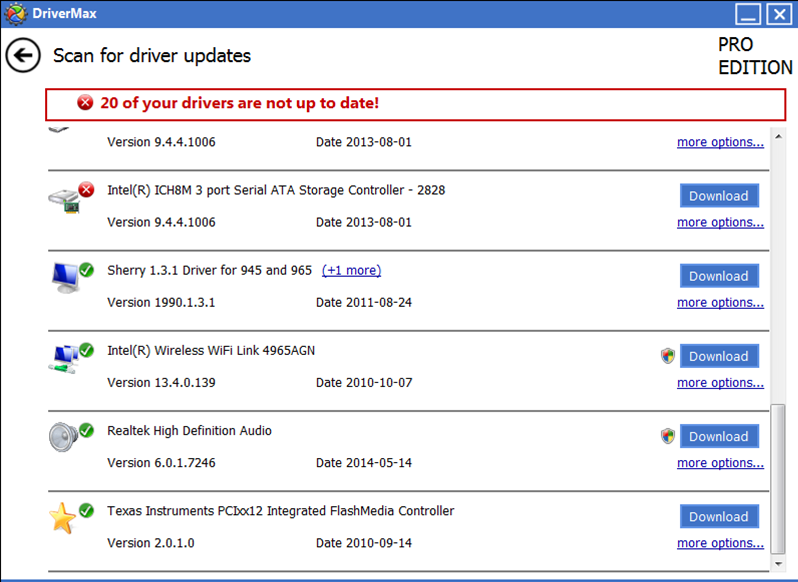Download the Sherry 1.3.1 driver

(719, 276)
